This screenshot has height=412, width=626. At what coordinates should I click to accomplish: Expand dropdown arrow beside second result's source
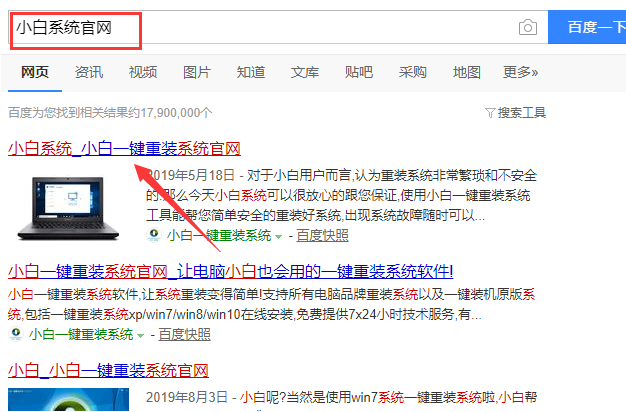[140, 336]
